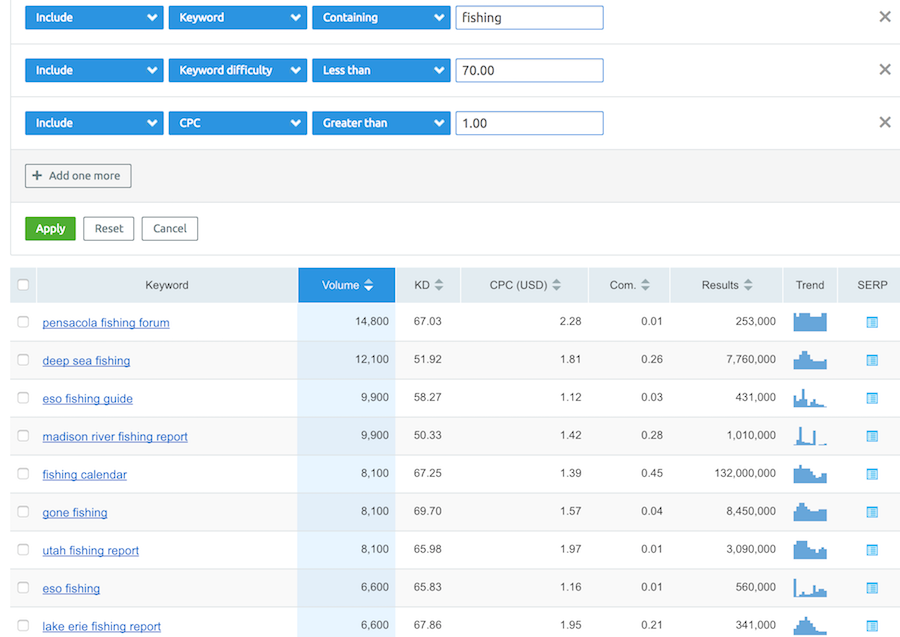Open Include dropdown in the CPC row
Image resolution: width=900 pixels, height=637 pixels.
(94, 123)
